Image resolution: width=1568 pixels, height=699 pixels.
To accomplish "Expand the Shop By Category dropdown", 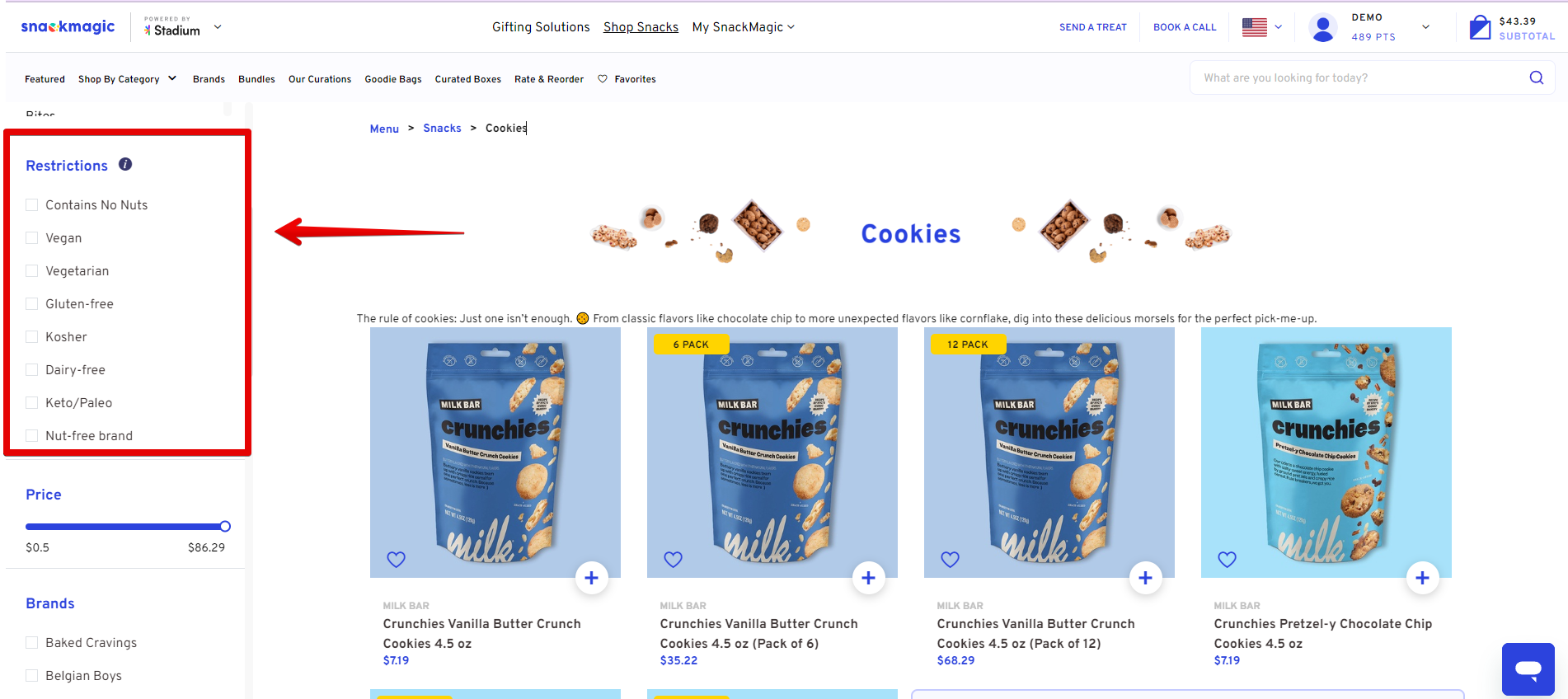I will tap(127, 79).
